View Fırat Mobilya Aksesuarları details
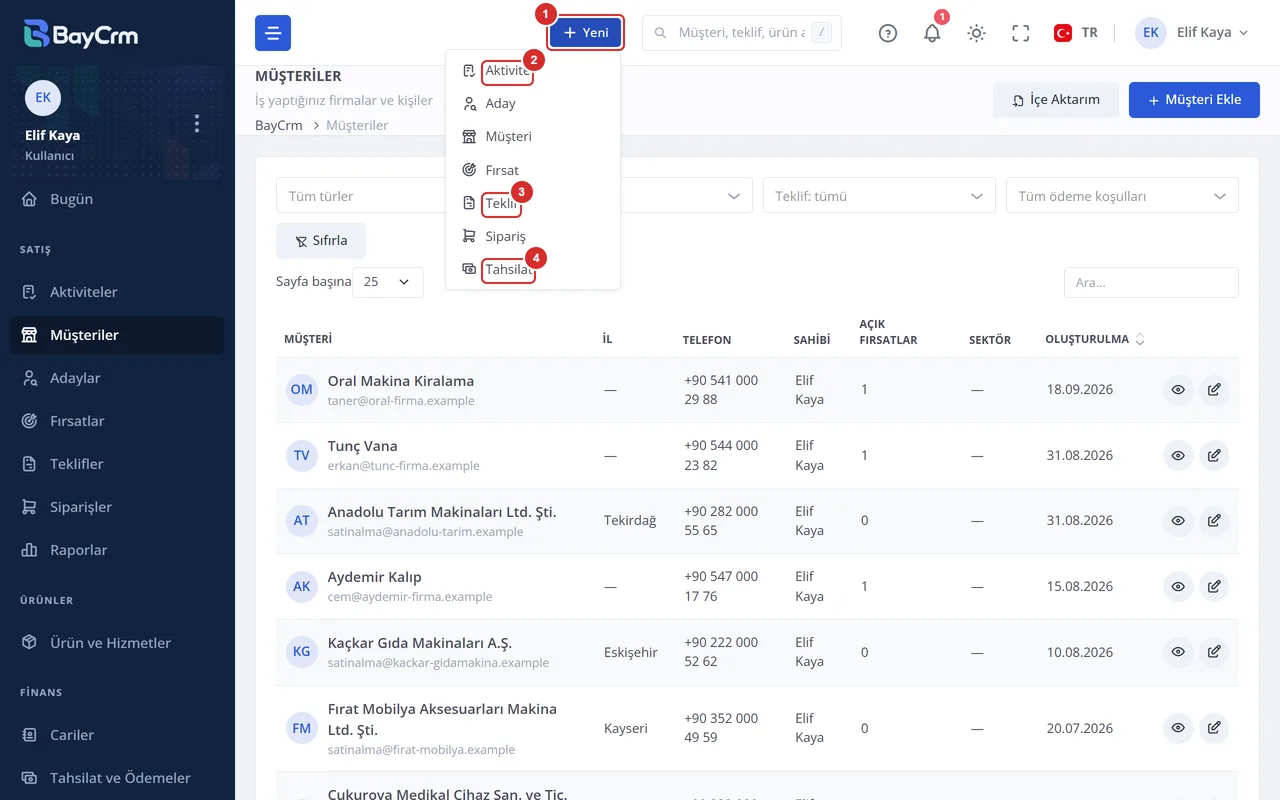This screenshot has height=800, width=1280. point(1178,728)
